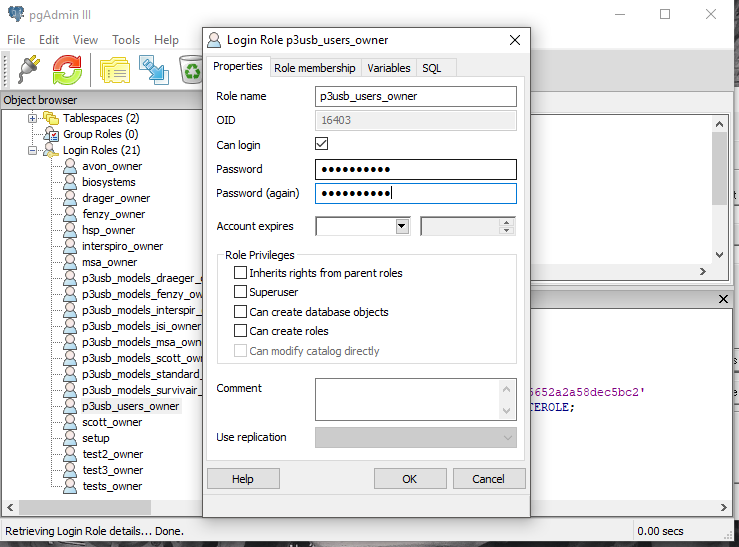This screenshot has width=739, height=547.
Task: Expand the Tablespaces tree node
Action: click(32, 118)
